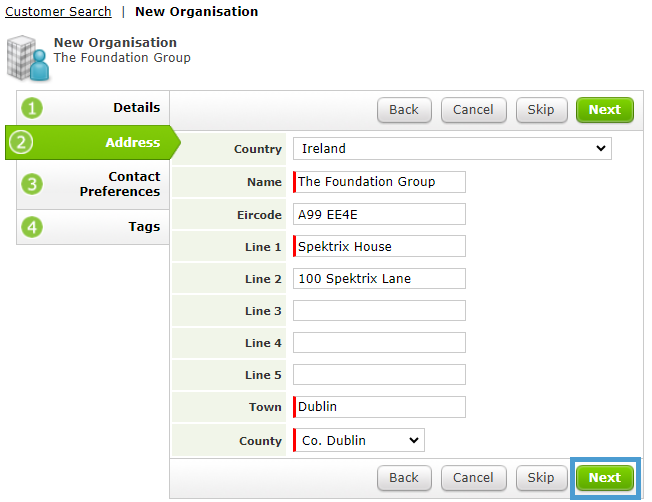The image size is (652, 502).
Task: Go to the Details step tab
Action: pos(93,108)
